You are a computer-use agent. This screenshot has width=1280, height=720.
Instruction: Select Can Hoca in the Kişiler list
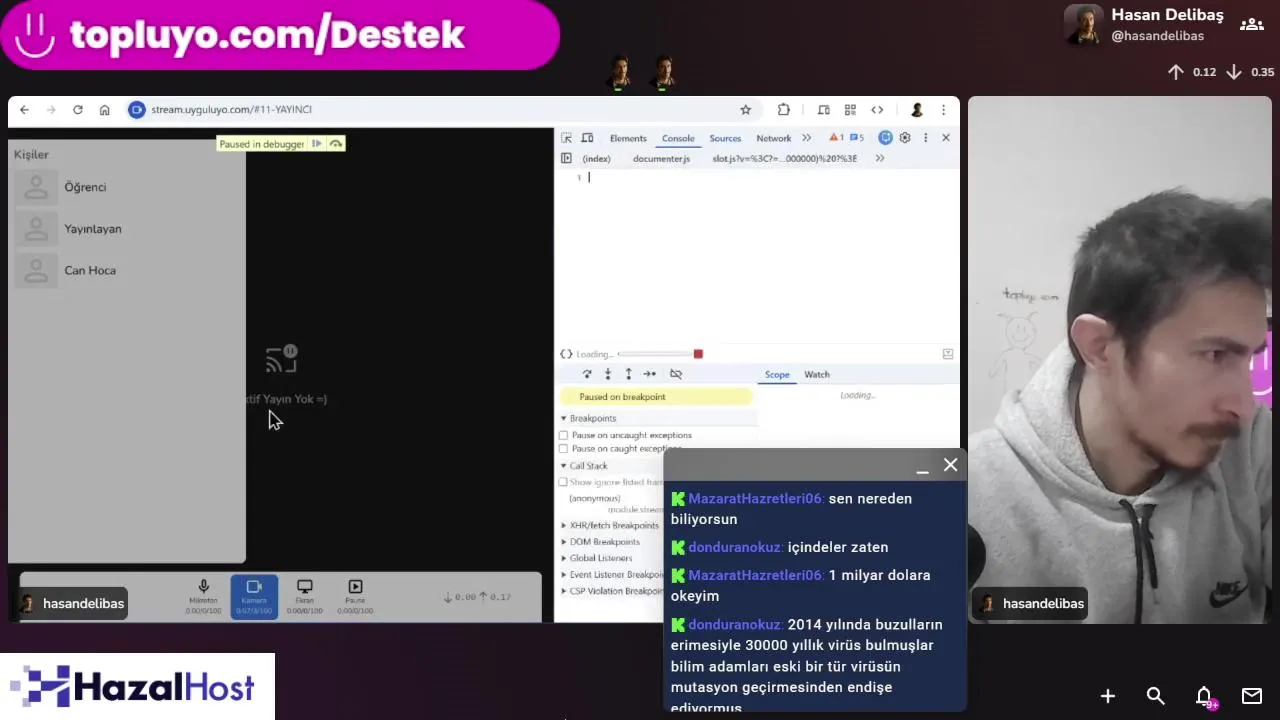pos(128,270)
